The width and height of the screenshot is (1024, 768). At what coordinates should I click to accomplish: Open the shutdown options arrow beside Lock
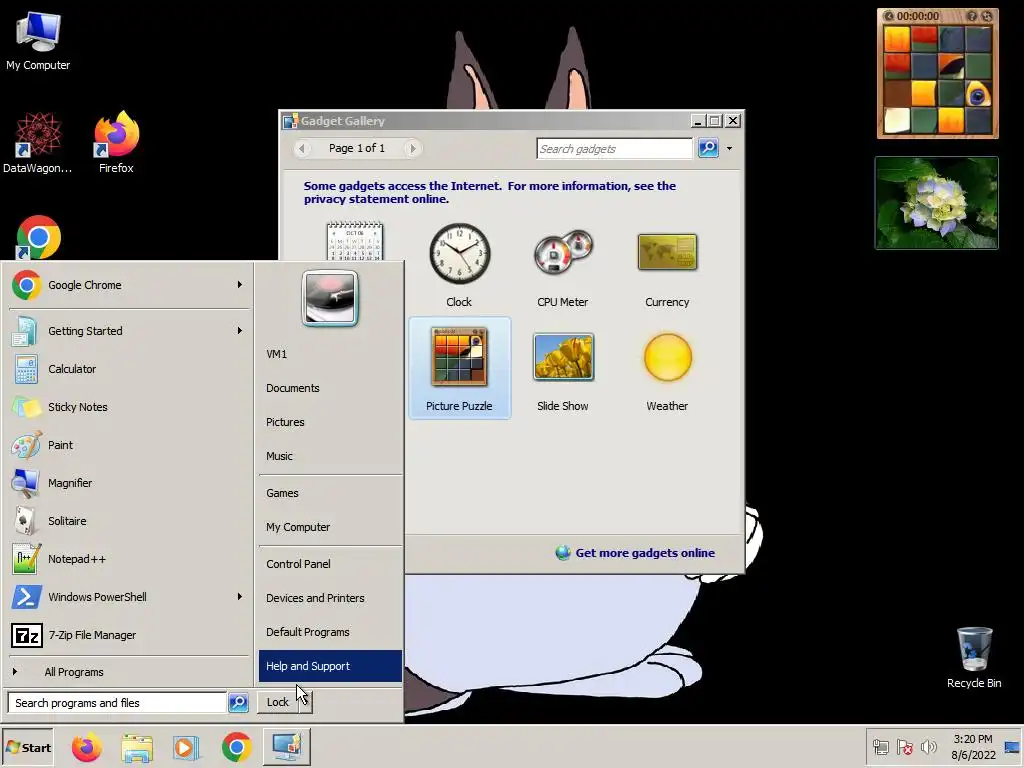pyautogui.click(x=305, y=702)
